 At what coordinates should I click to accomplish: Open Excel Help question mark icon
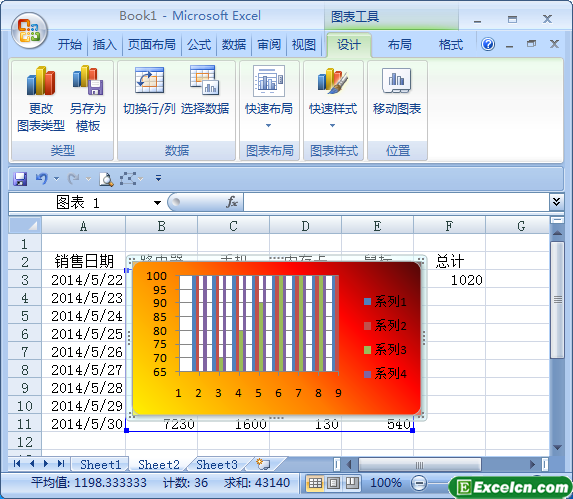(488, 45)
